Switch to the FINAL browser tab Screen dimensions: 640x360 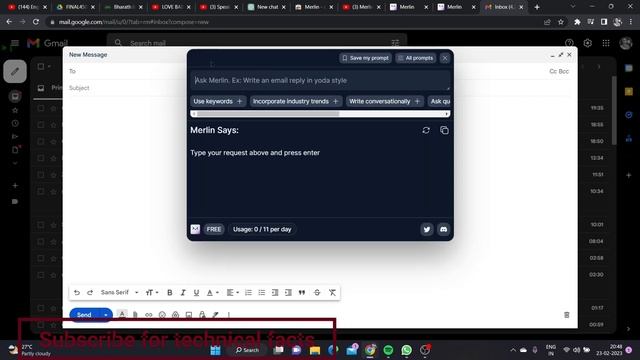76,7
